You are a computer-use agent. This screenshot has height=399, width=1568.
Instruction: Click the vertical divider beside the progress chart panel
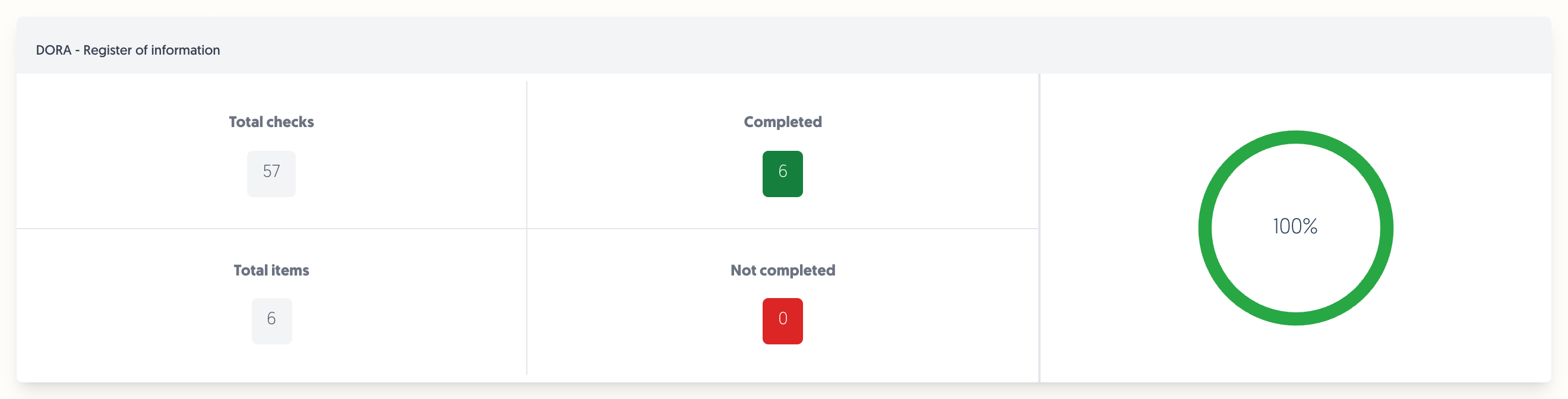tap(1039, 227)
